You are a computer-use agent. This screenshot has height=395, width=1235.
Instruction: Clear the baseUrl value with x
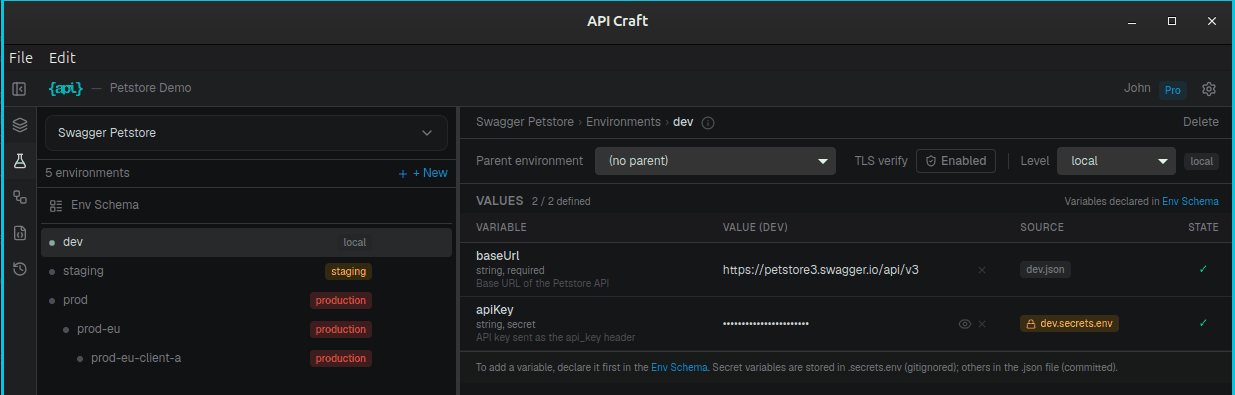click(x=982, y=270)
